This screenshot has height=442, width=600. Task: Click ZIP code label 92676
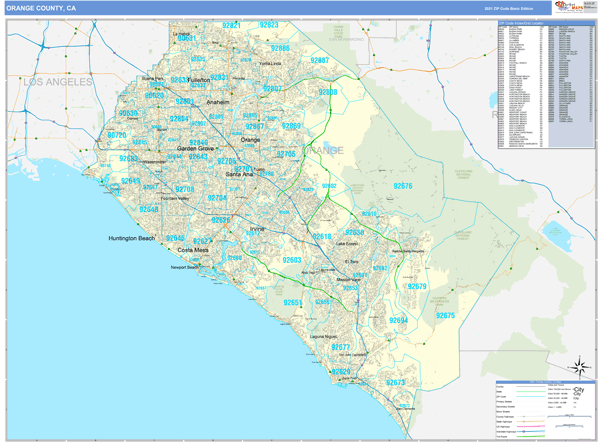pyautogui.click(x=403, y=186)
